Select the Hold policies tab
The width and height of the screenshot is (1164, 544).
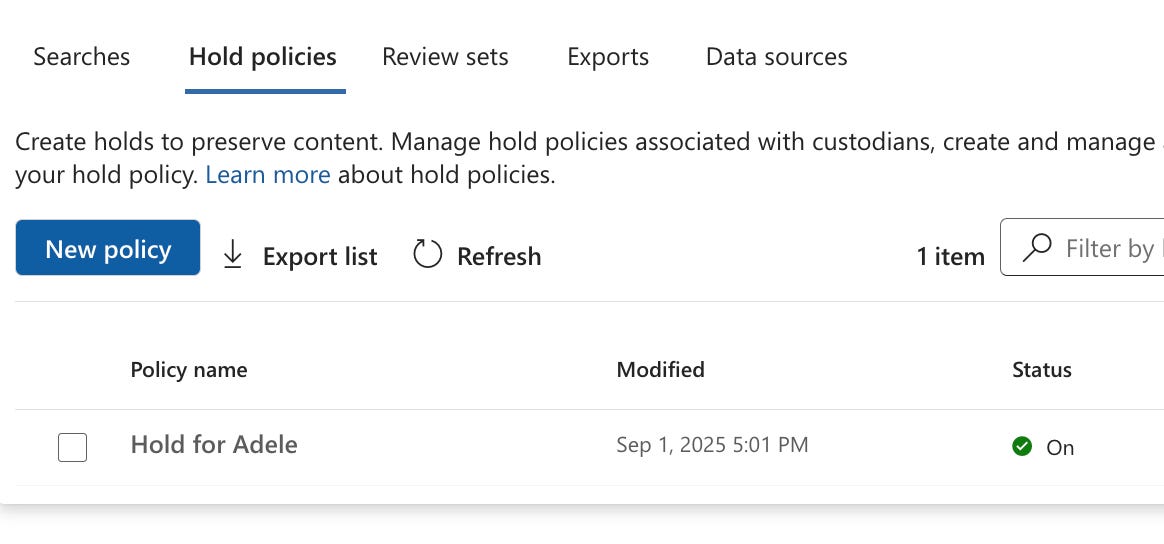tap(263, 57)
